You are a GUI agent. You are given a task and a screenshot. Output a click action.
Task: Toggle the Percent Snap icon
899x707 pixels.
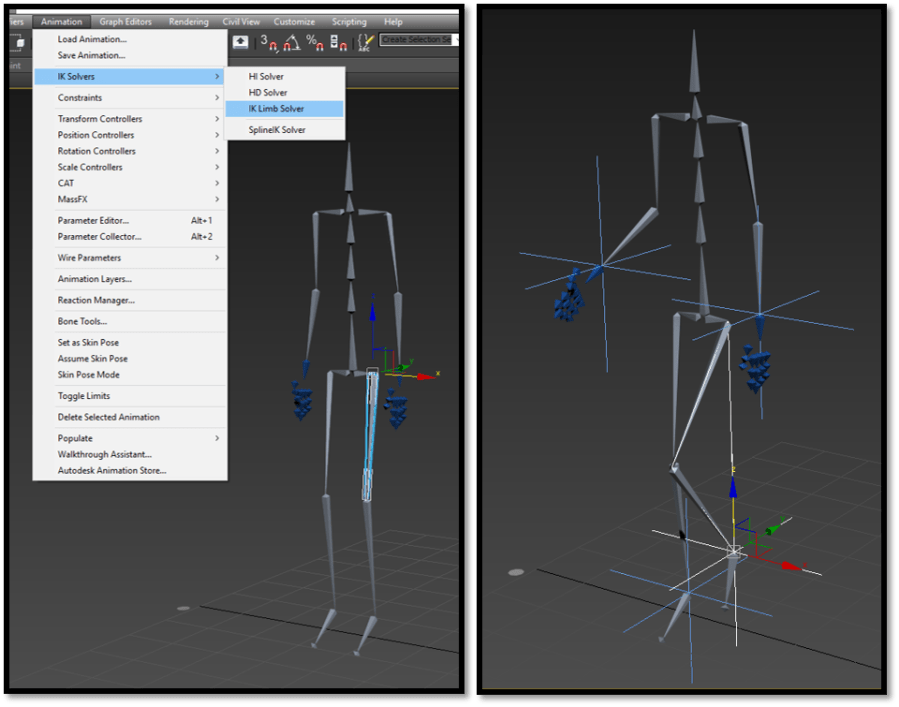314,42
